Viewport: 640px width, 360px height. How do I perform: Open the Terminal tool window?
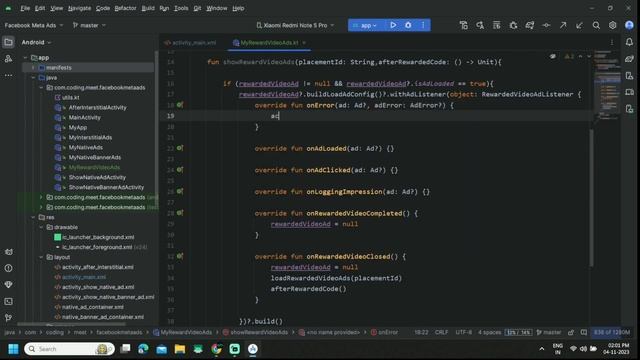[x=9, y=301]
